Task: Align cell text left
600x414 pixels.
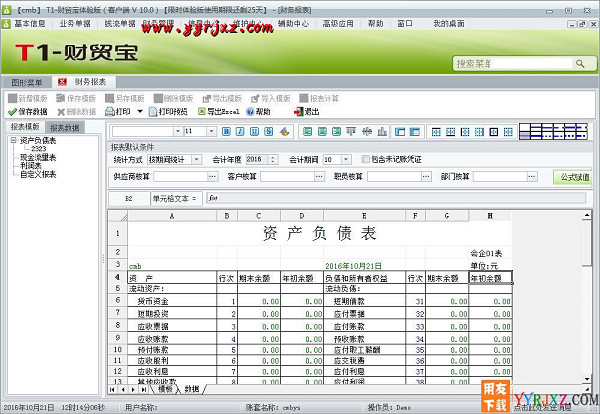Action: click(307, 132)
